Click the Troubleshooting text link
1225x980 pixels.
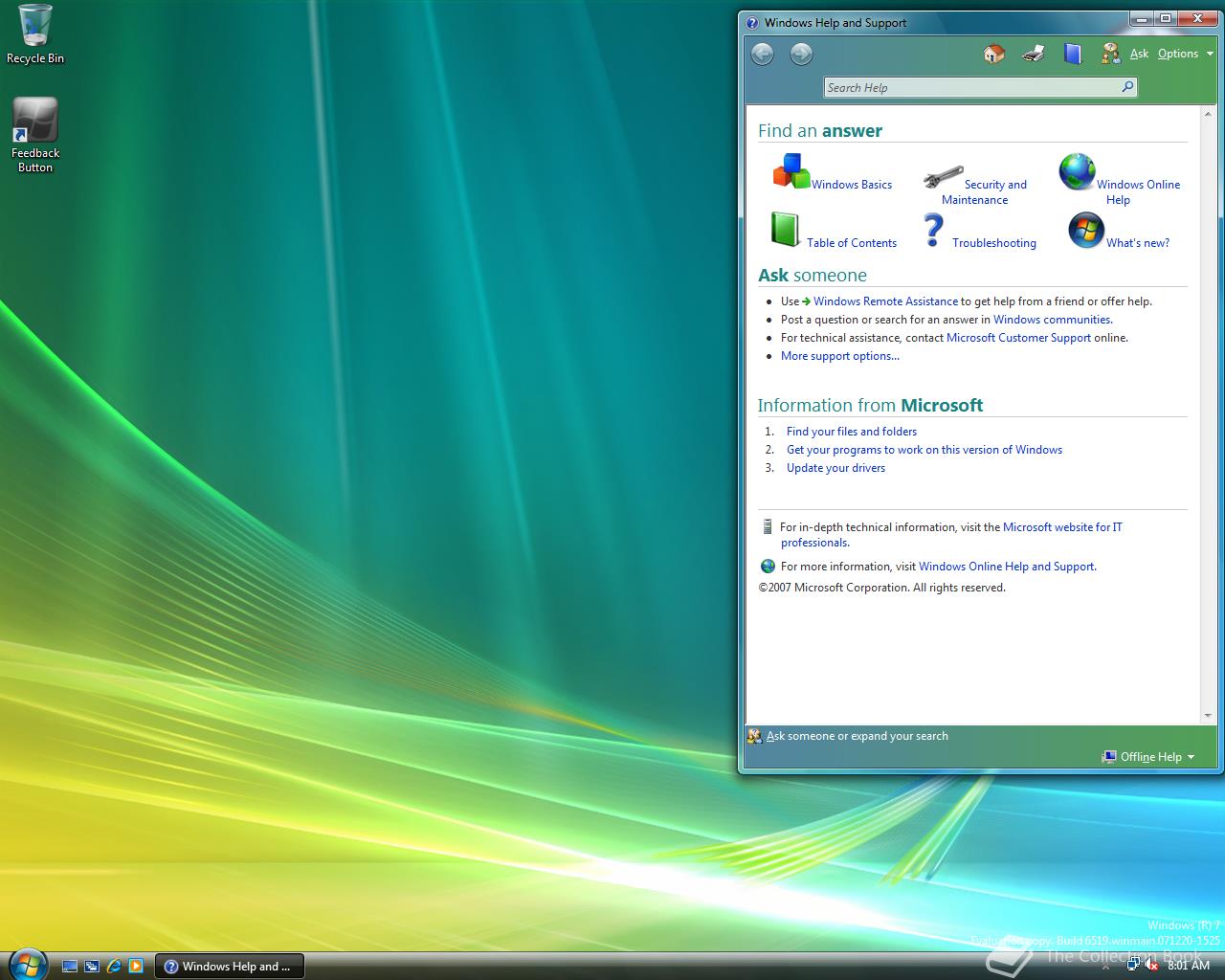(x=994, y=243)
